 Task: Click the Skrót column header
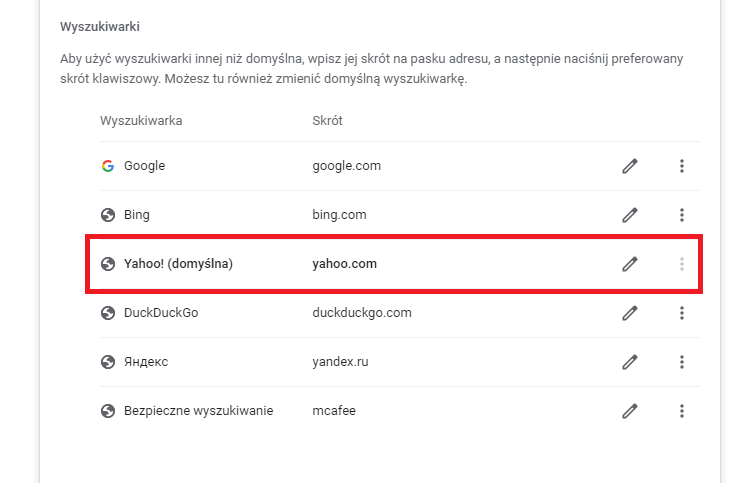click(327, 121)
